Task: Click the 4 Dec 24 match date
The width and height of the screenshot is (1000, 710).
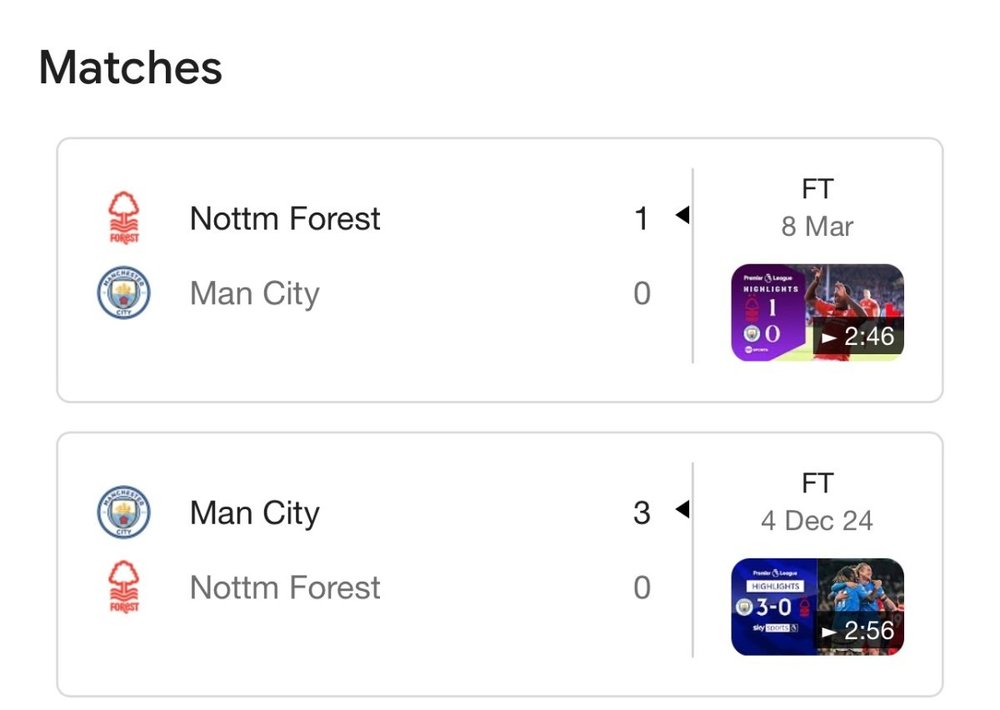Action: coord(817,521)
